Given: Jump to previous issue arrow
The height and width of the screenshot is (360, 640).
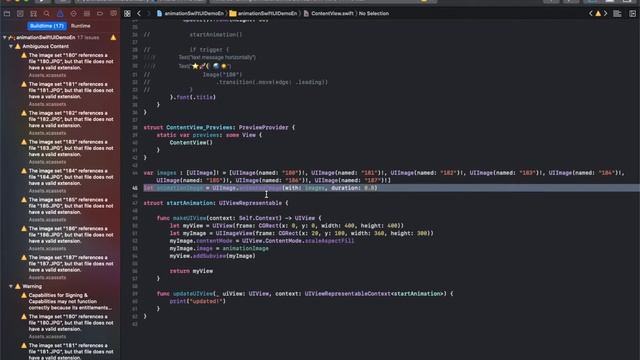Looking at the screenshot, I should point(591,13).
